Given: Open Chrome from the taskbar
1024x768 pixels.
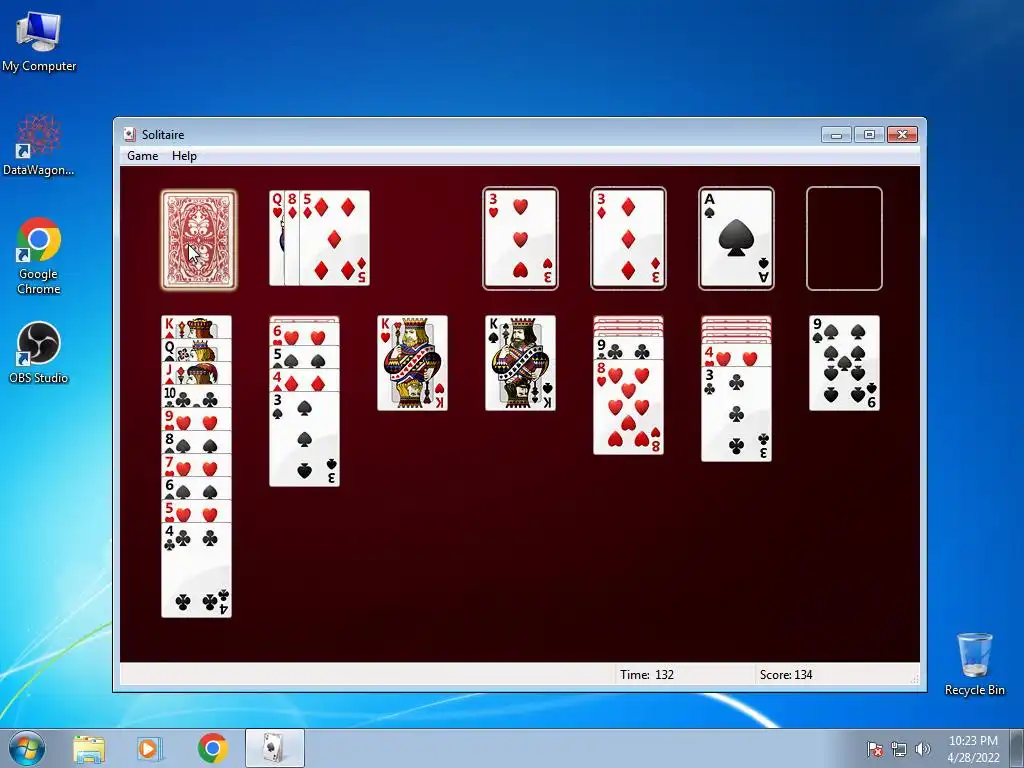Looking at the screenshot, I should point(213,748).
